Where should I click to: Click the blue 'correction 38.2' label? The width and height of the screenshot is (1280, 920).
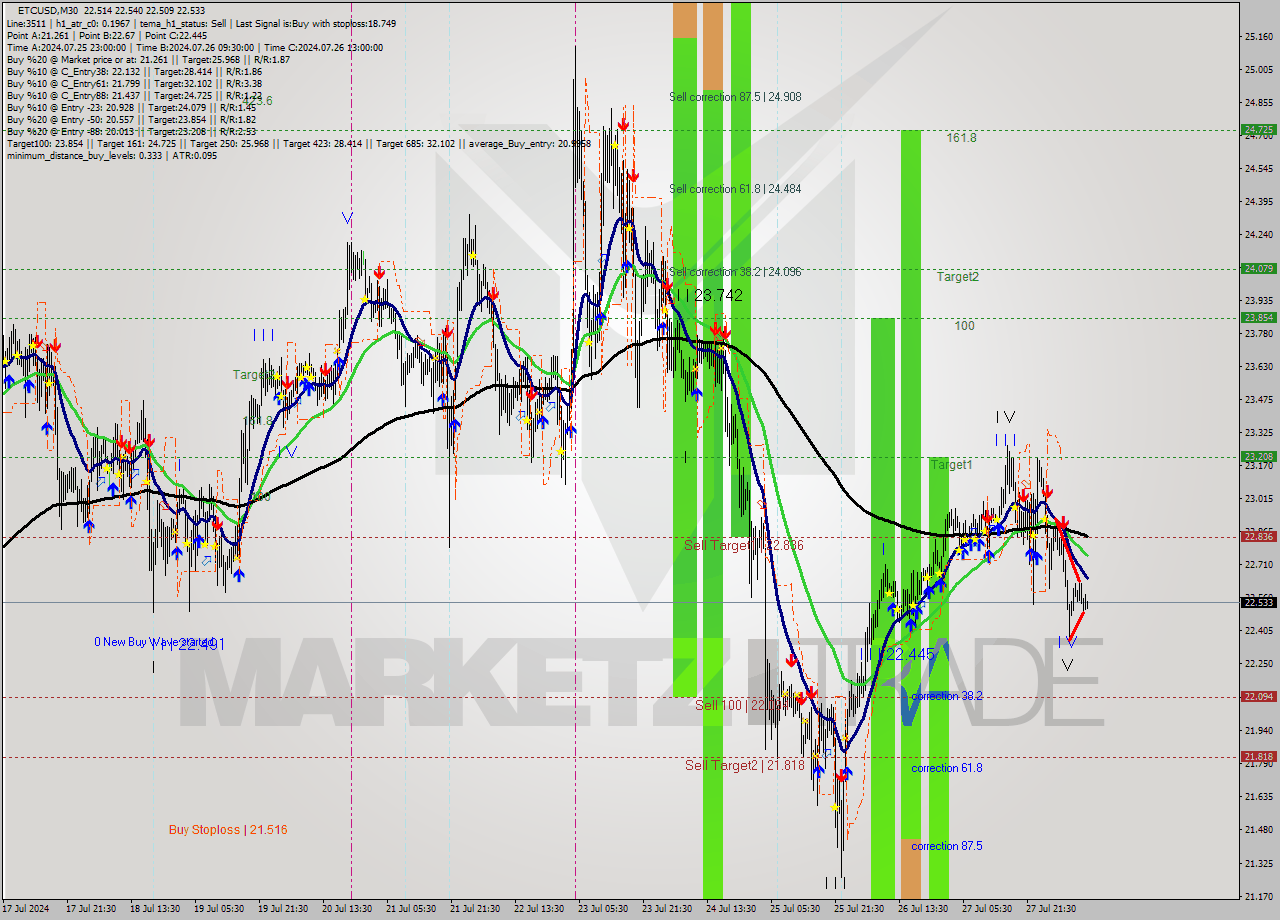pyautogui.click(x=947, y=696)
